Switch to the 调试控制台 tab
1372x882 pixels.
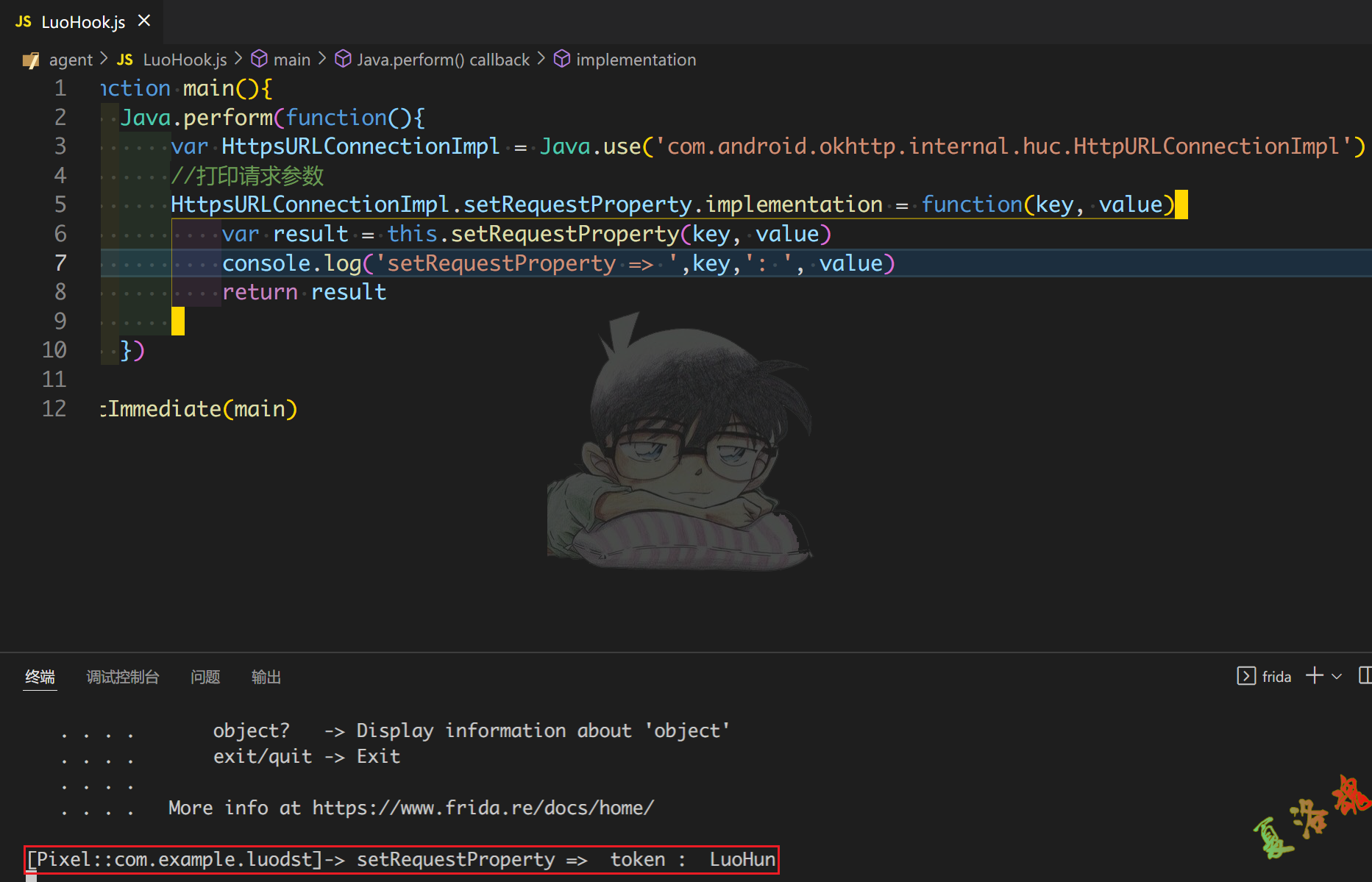coord(123,677)
